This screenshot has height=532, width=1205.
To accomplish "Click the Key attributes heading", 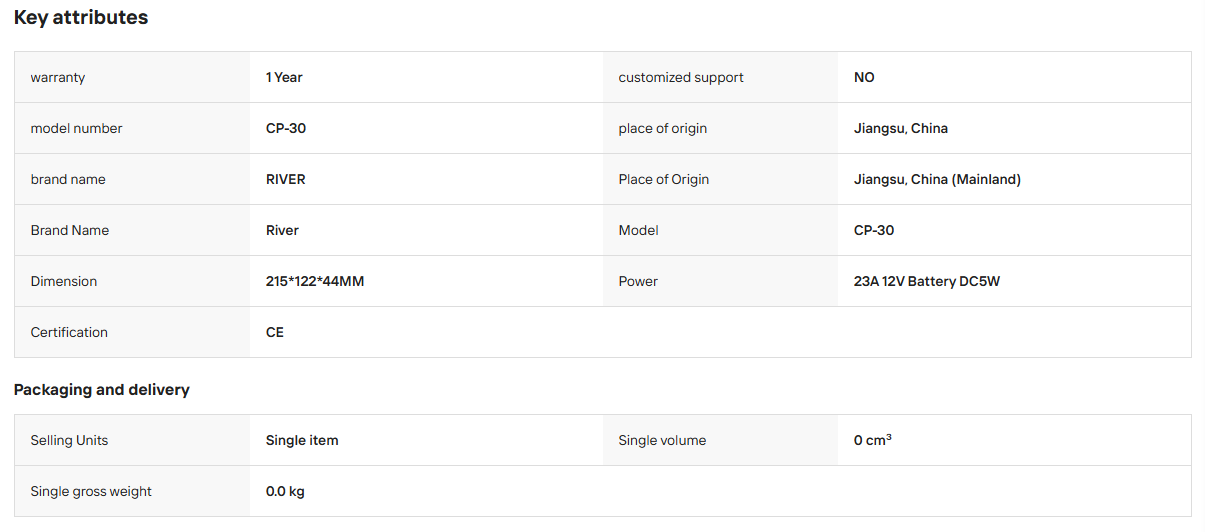I will [x=81, y=18].
